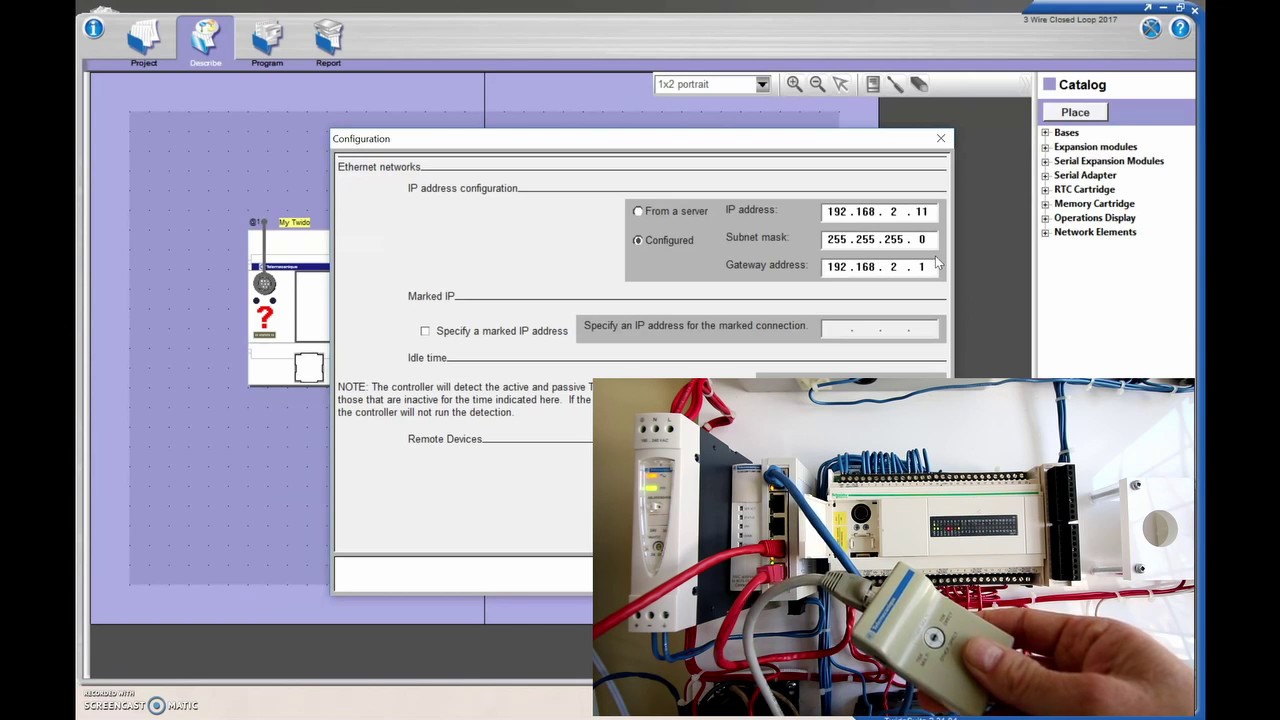Viewport: 1280px width, 720px height.
Task: Click the dark eraser block toolbar icon
Action: coord(919,84)
